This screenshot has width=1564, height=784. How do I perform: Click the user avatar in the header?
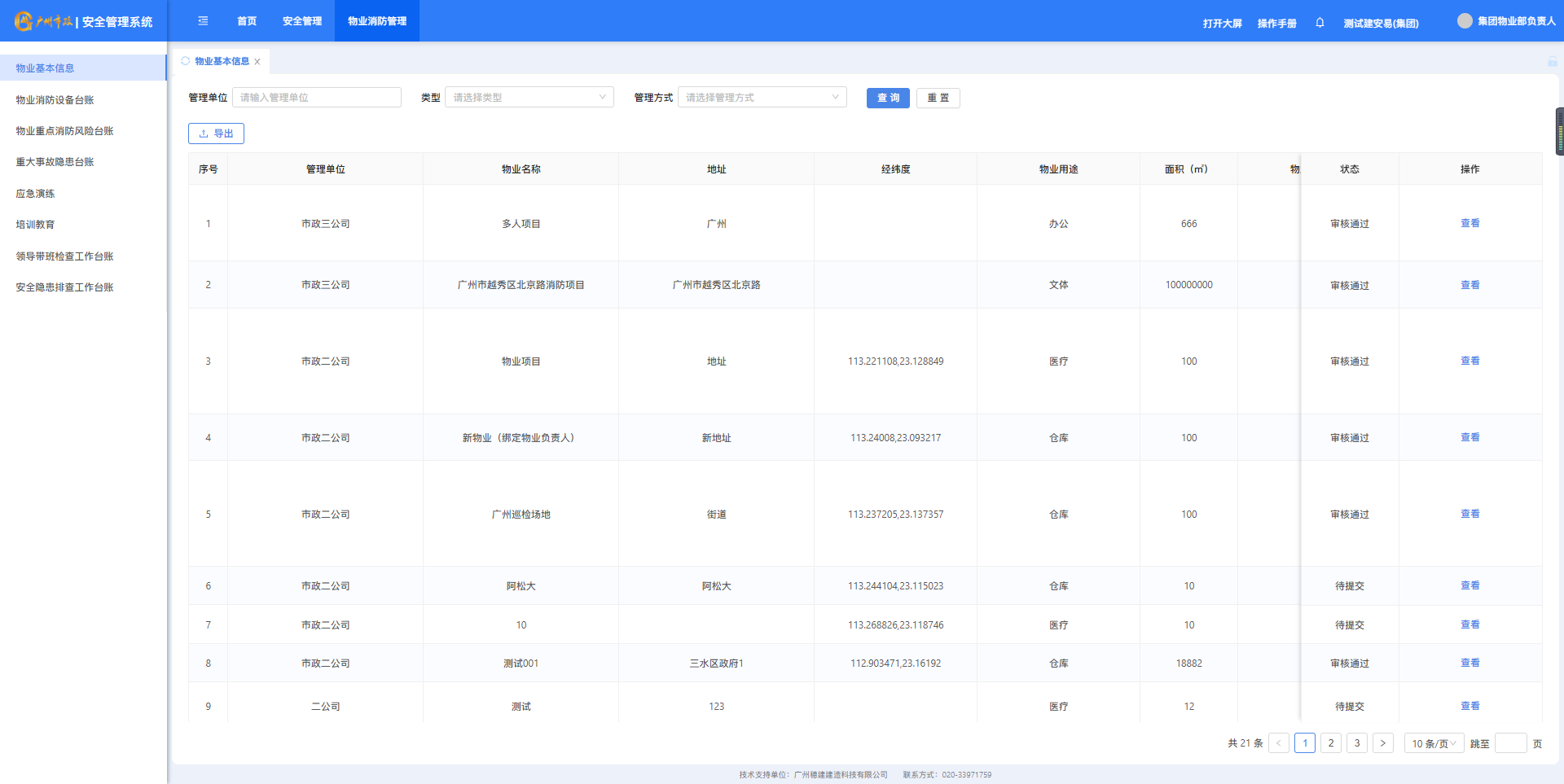[x=1465, y=21]
